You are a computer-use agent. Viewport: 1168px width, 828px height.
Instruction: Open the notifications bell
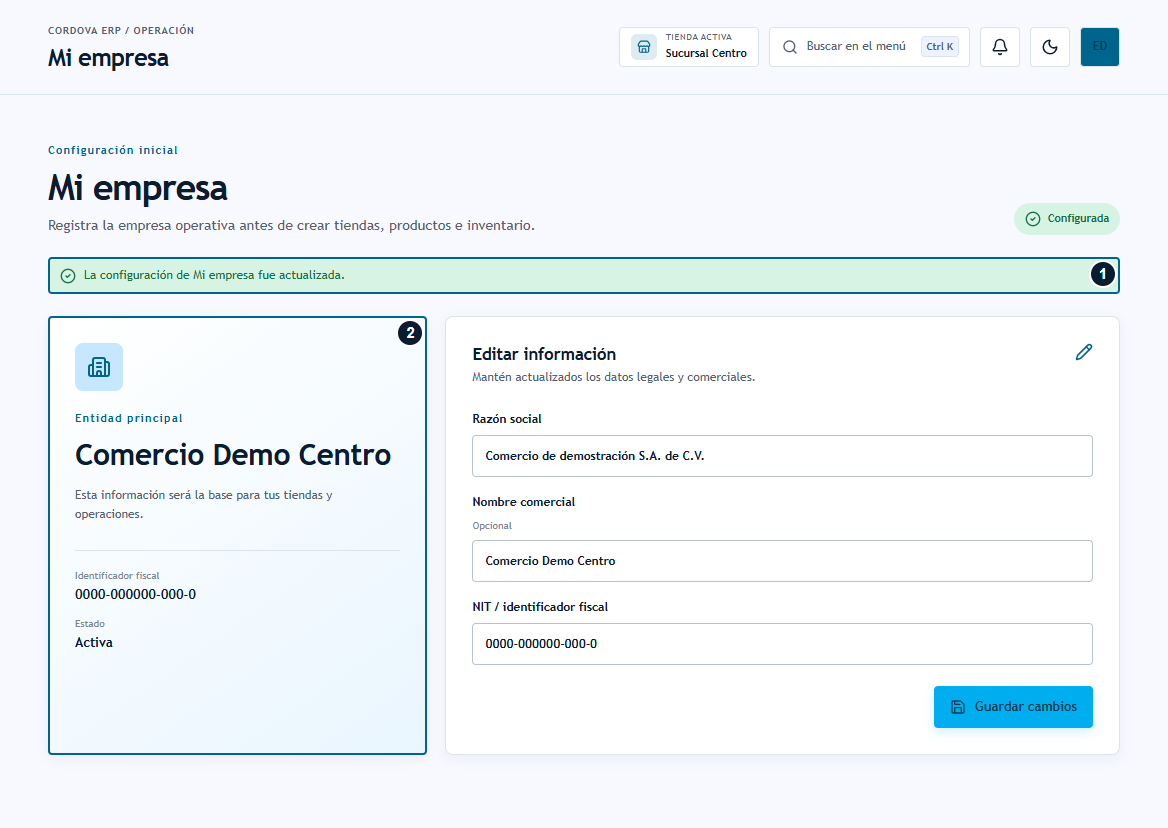(1000, 47)
